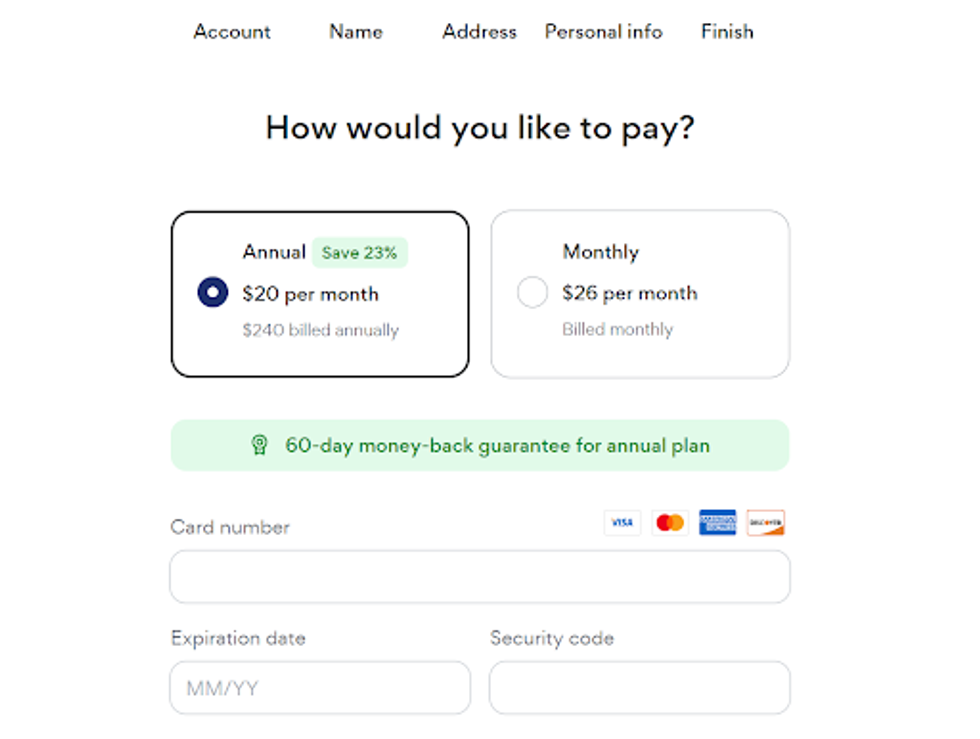Click the Save 23% badge
The width and height of the screenshot is (980, 739).
coord(359,253)
